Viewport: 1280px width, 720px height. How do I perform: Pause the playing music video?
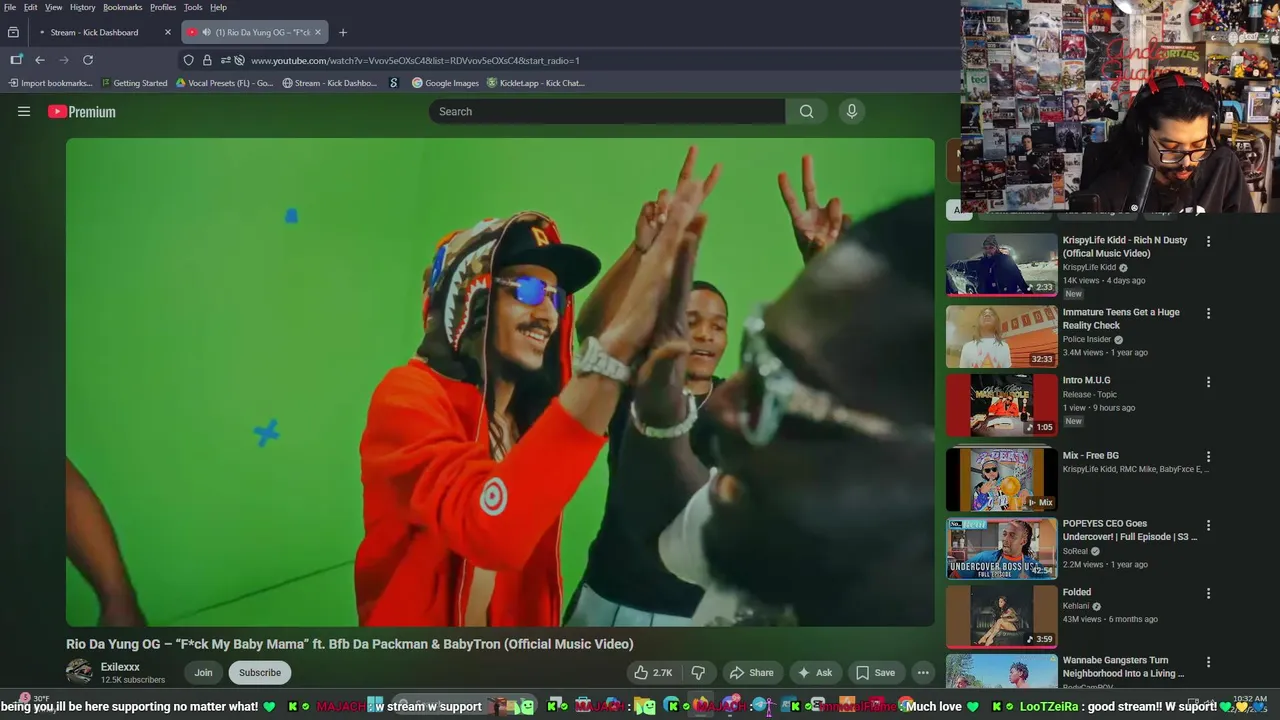pos(500,382)
